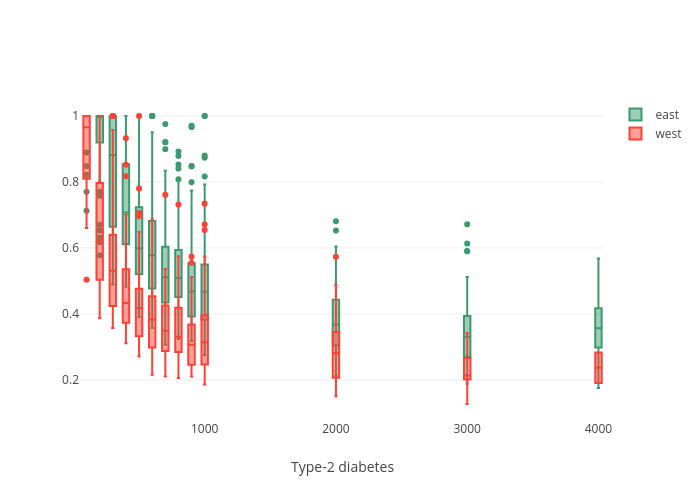Click the 0.2 y-axis tick label
Viewport: 700px width, 500px height.
[x=69, y=380]
